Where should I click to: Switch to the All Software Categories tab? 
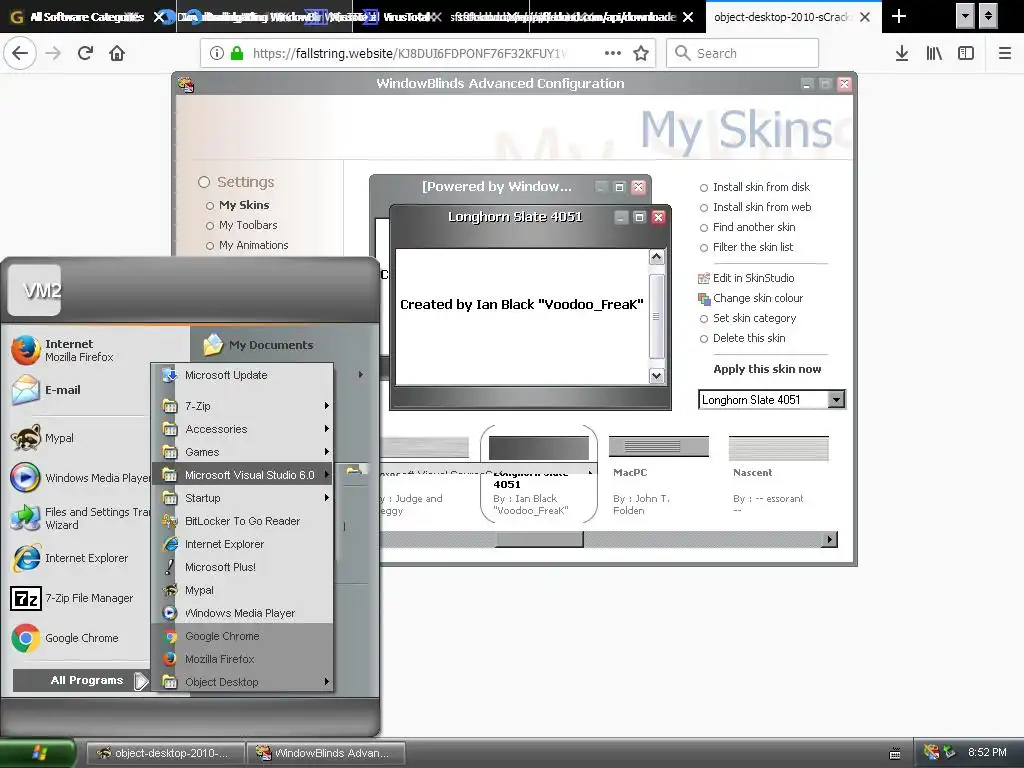click(x=87, y=17)
